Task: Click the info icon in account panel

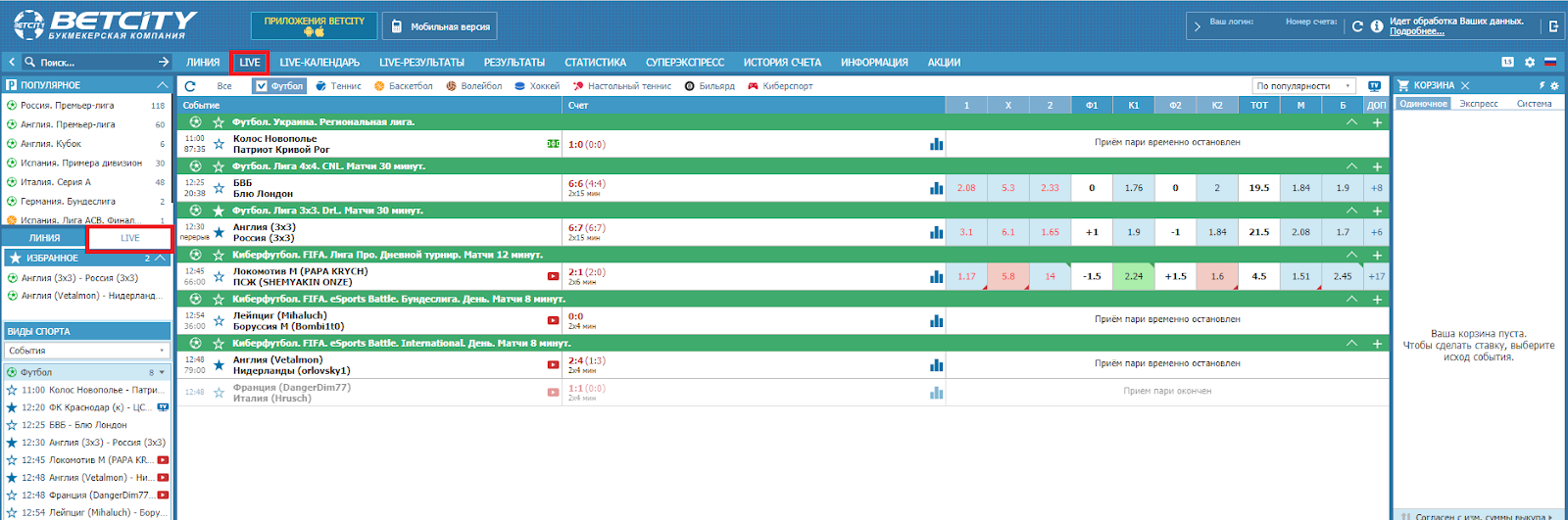Action: click(x=1376, y=26)
